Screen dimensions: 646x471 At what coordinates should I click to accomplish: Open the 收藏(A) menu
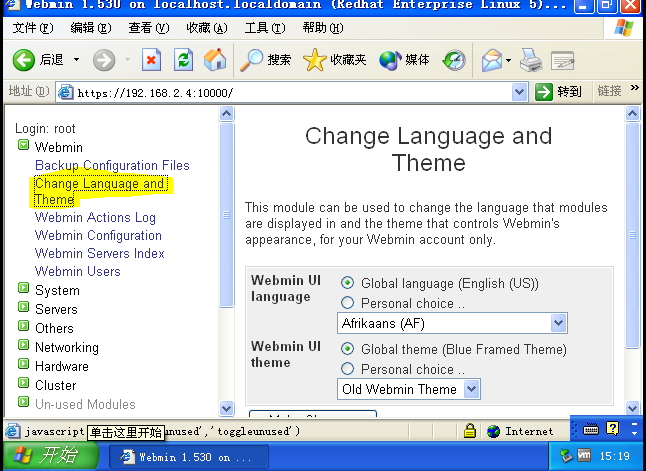pyautogui.click(x=207, y=28)
